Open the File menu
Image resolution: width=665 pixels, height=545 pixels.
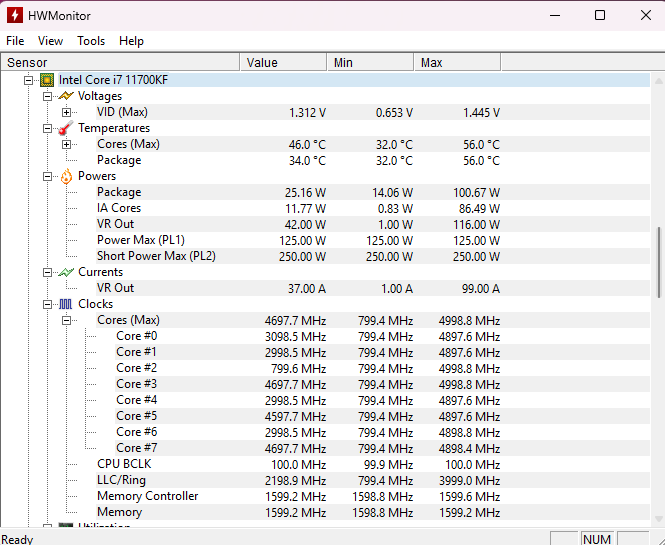click(15, 41)
